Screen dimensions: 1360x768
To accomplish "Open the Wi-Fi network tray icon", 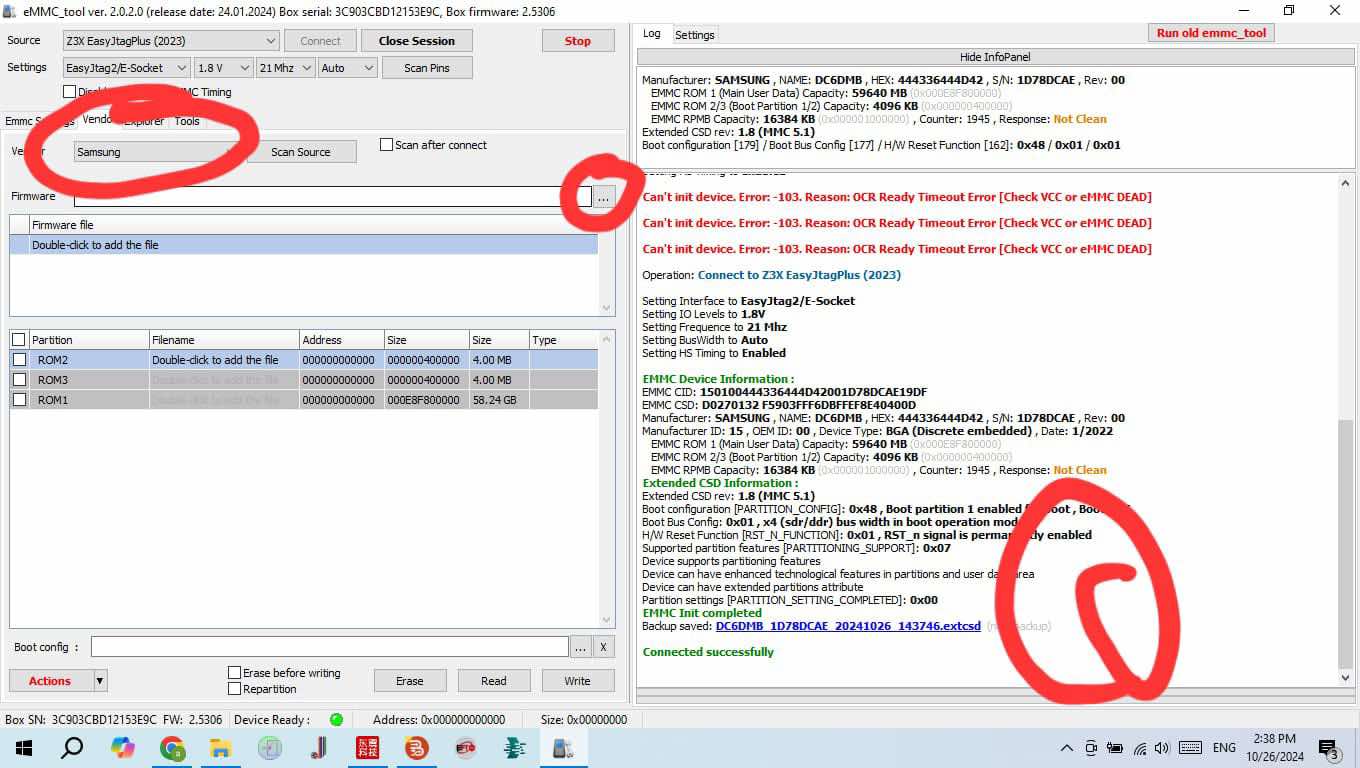I will [x=1139, y=748].
